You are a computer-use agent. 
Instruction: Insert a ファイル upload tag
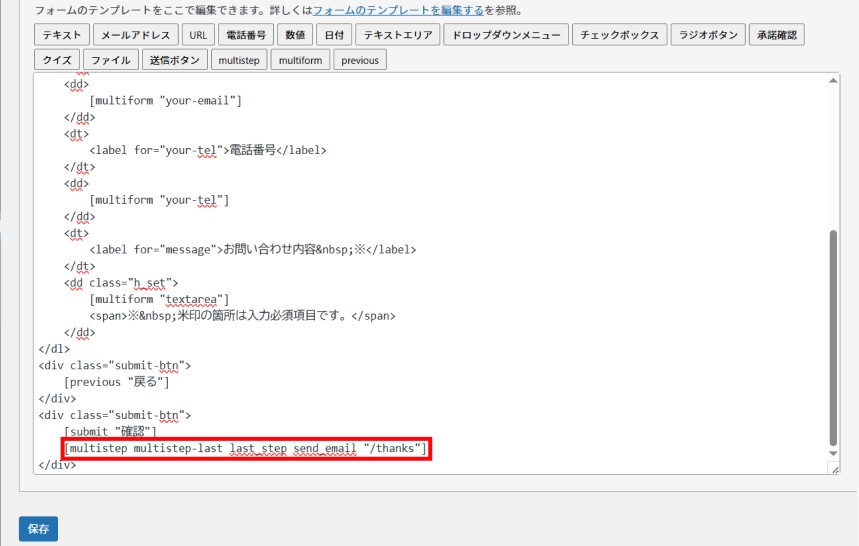(112, 60)
